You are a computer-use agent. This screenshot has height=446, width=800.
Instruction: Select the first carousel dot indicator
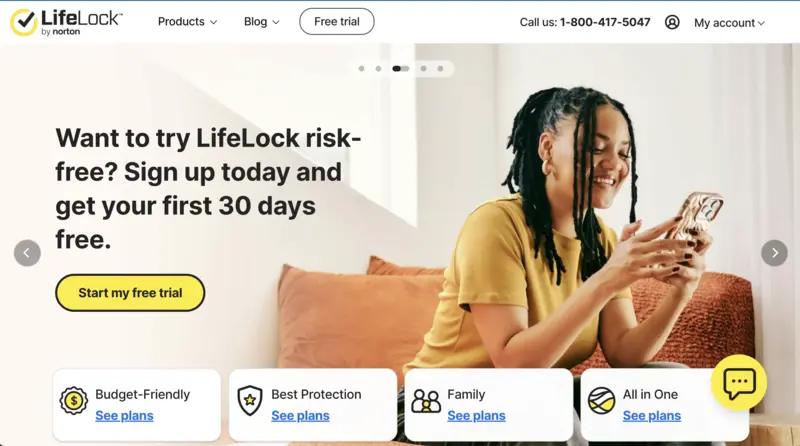pyautogui.click(x=361, y=68)
